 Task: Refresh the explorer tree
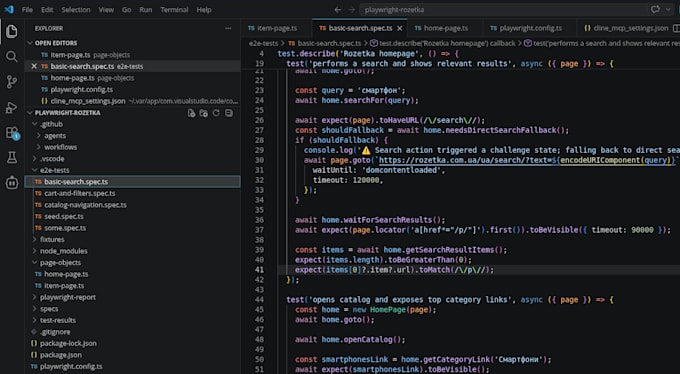click(216, 113)
